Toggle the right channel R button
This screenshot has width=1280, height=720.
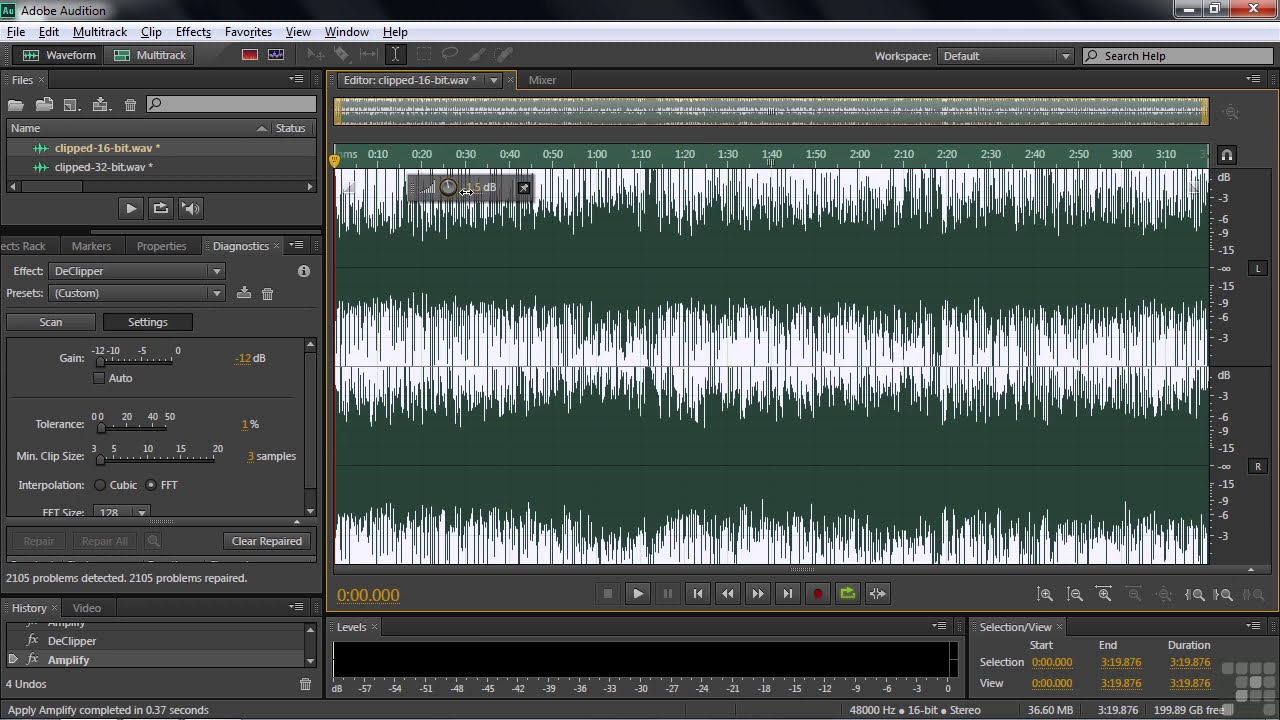tap(1258, 466)
